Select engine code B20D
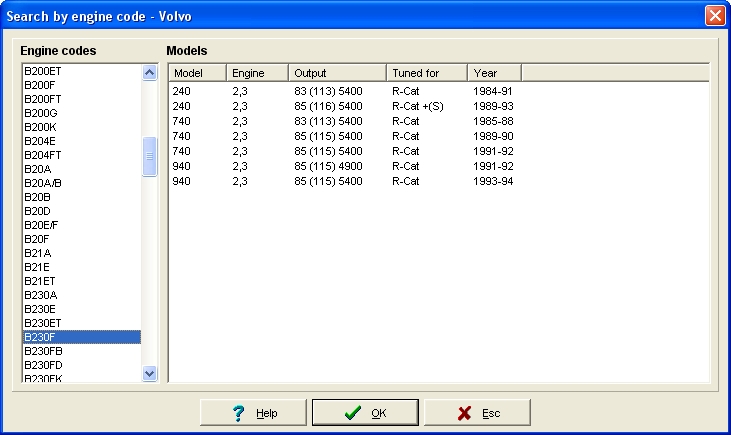 [x=82, y=211]
